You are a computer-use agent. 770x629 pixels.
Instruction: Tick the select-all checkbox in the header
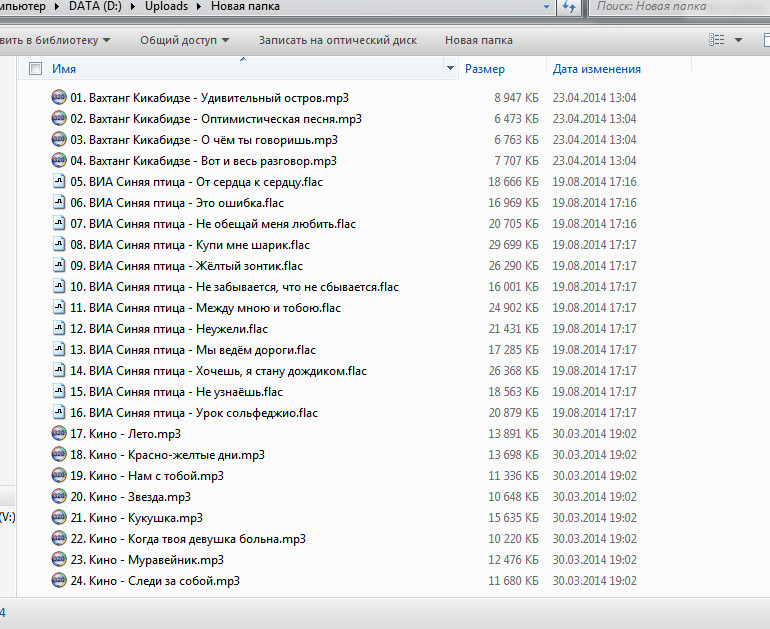click(x=36, y=69)
